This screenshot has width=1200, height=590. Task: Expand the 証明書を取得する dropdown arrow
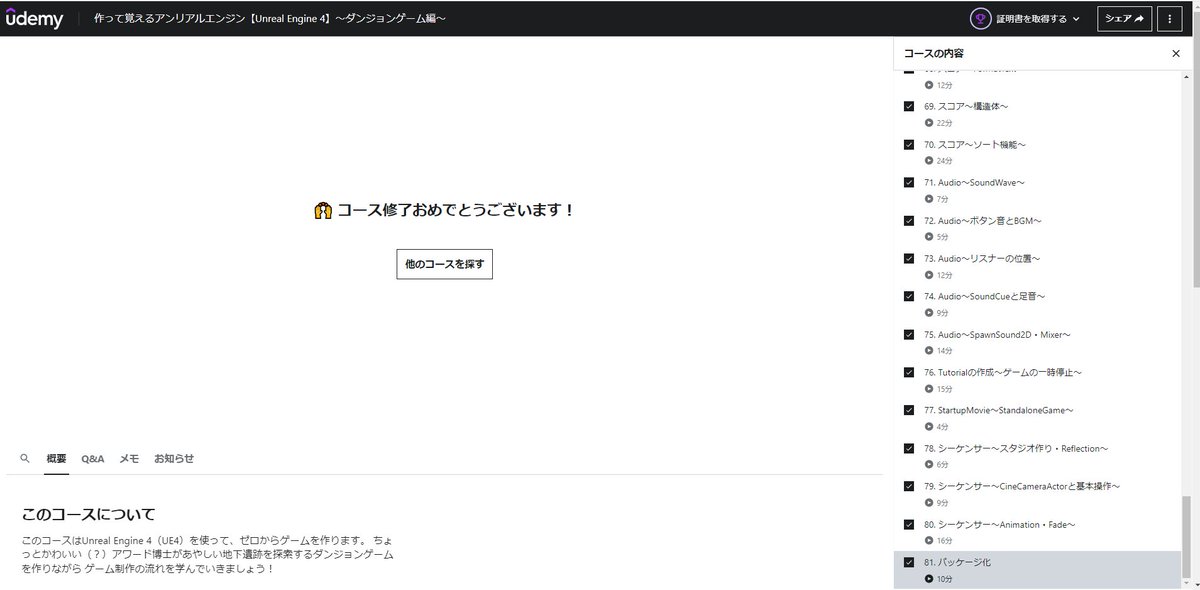pyautogui.click(x=1076, y=19)
